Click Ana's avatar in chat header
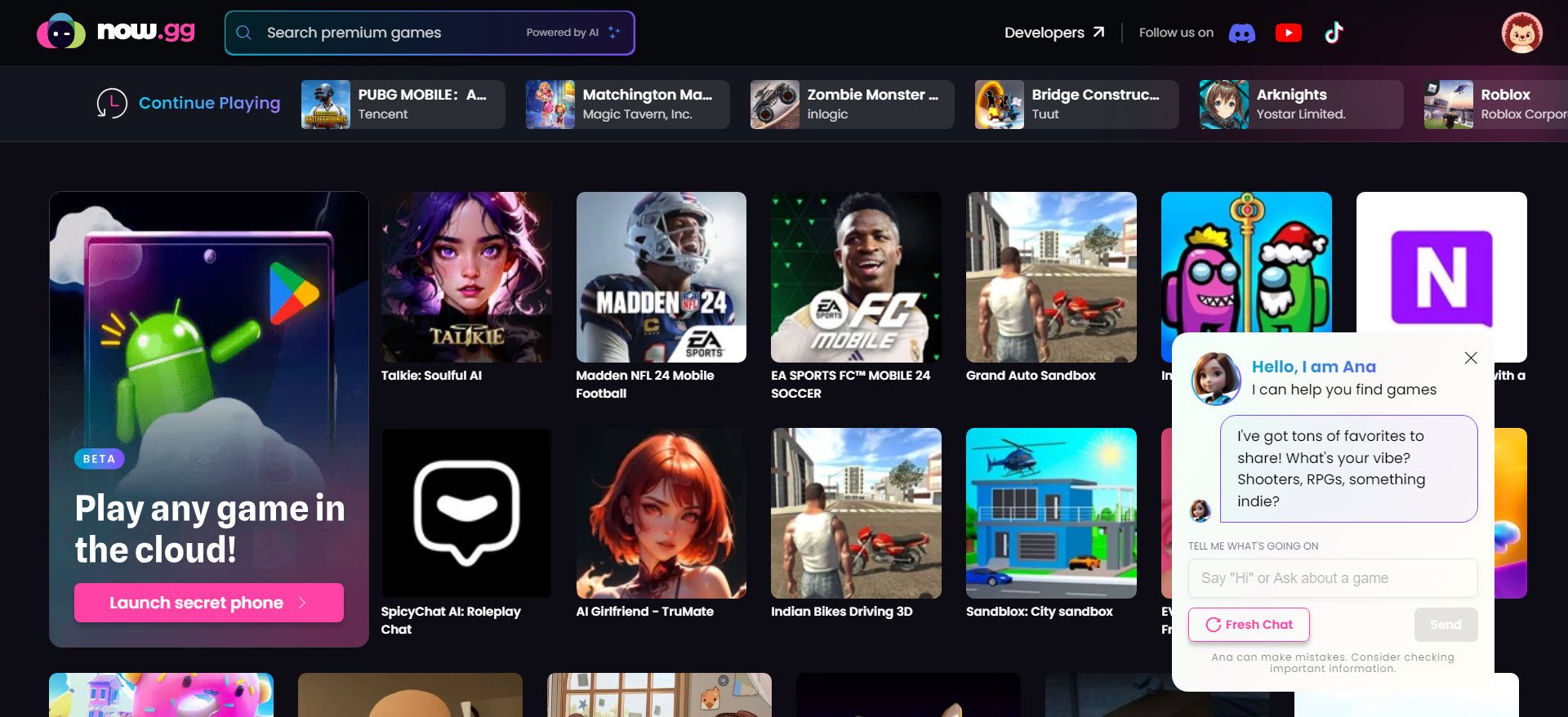1568x717 pixels. [1216, 378]
